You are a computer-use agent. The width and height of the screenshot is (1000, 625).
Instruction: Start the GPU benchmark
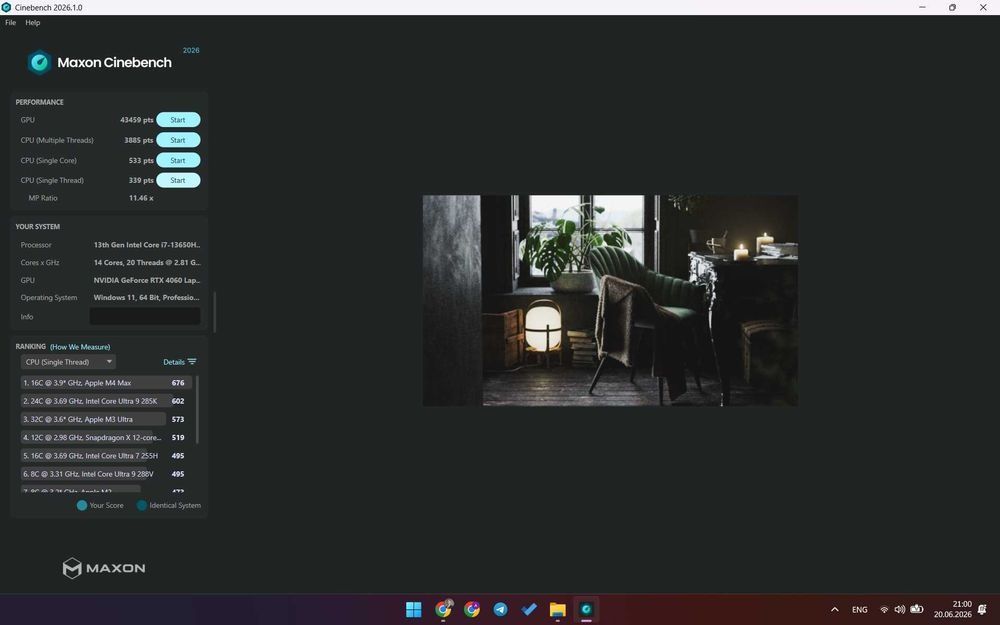[178, 120]
